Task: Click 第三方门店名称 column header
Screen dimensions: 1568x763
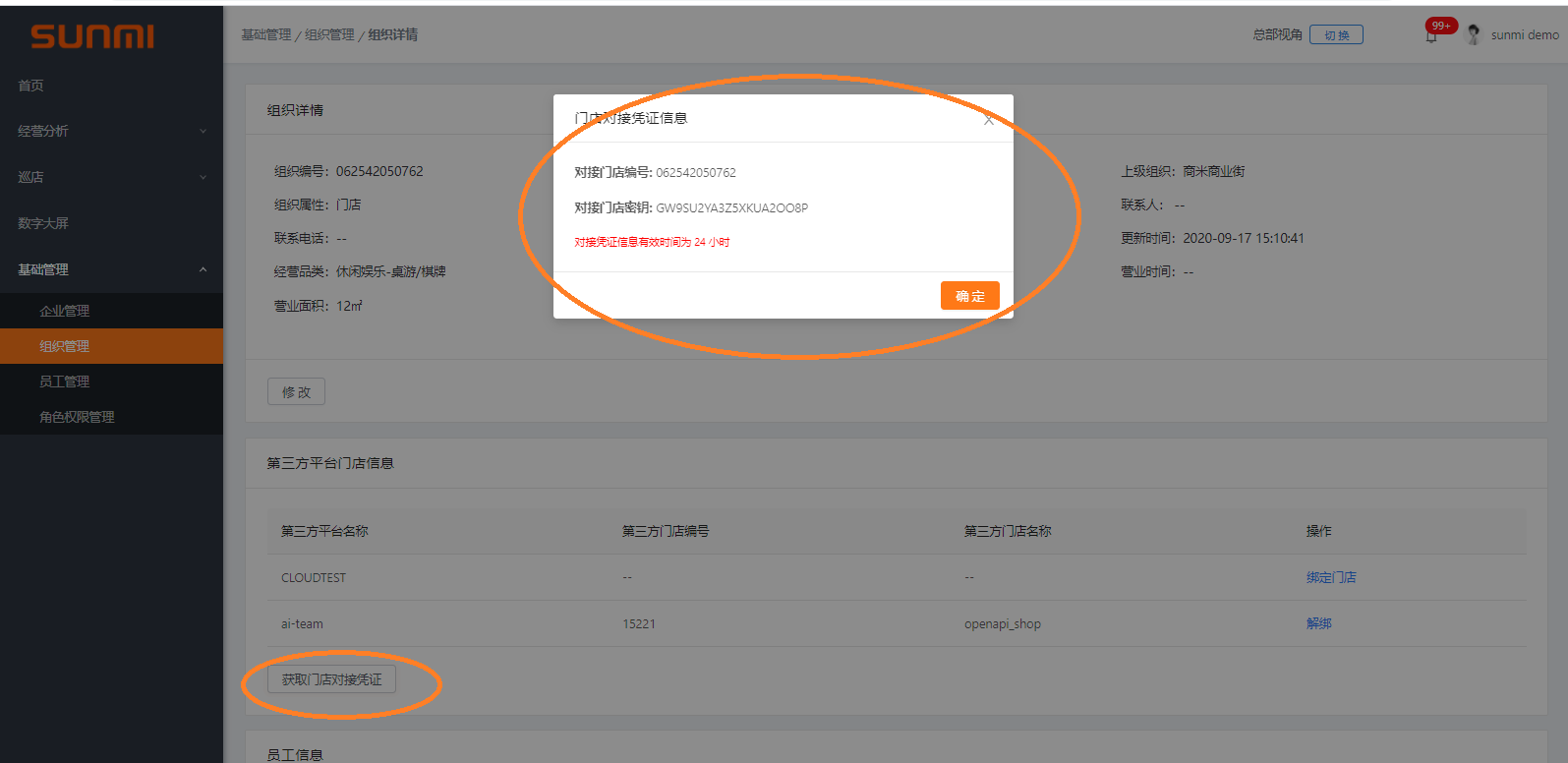Action: [x=1008, y=531]
